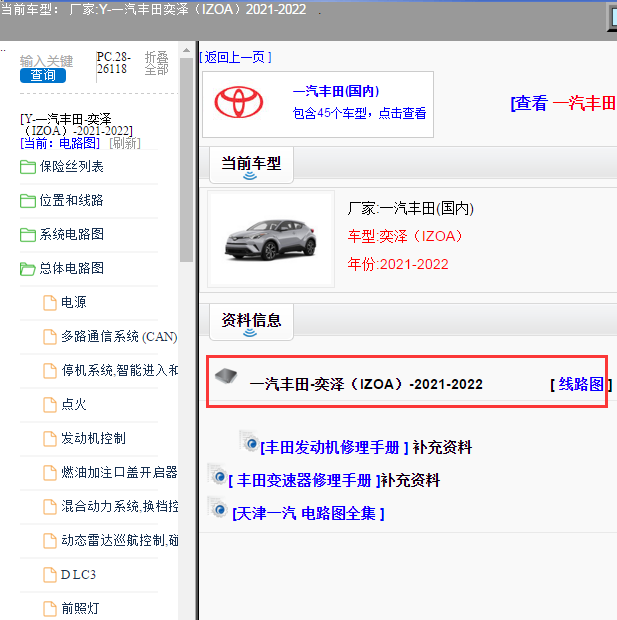Open the 丰田变速器修理手册 link

pos(304,481)
